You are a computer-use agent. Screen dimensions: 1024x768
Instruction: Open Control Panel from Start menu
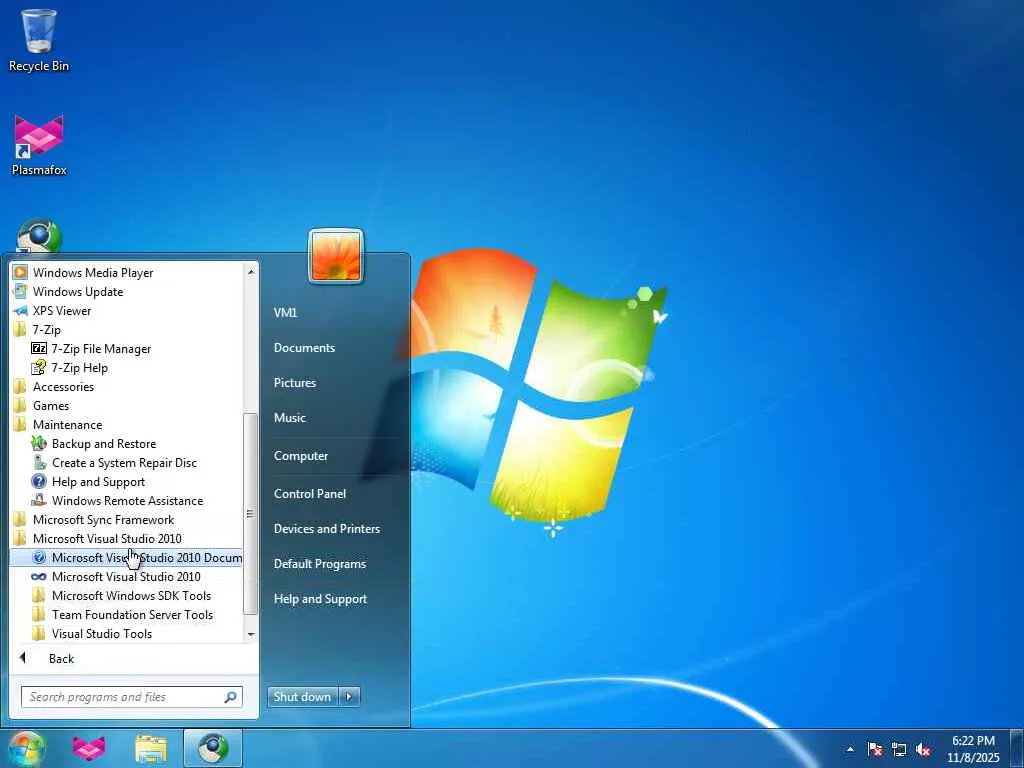(x=310, y=494)
